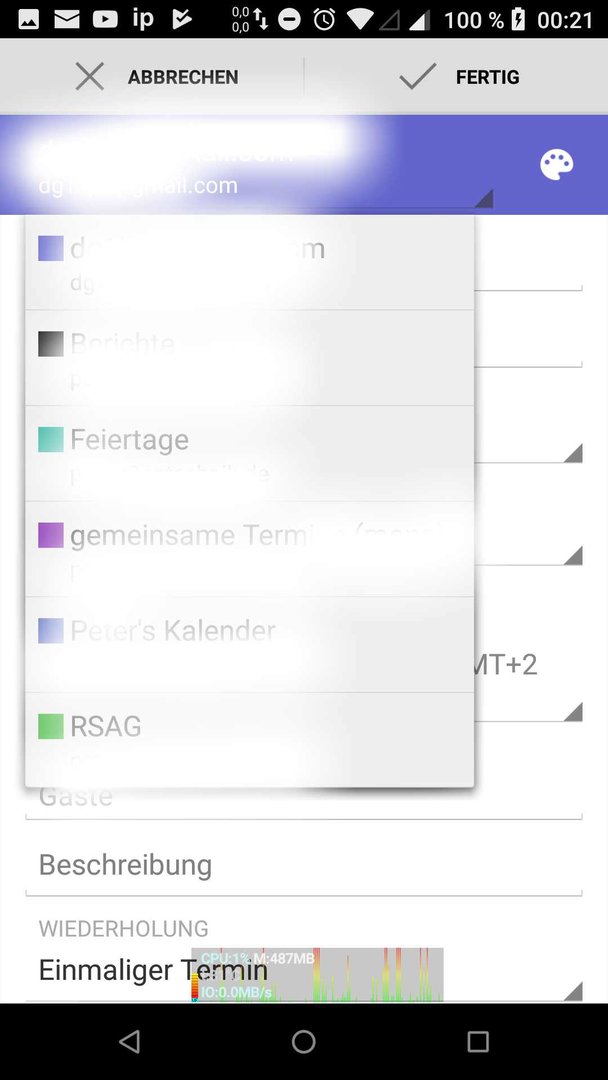Tap the checkmark icon beside Fertig
The height and width of the screenshot is (1080, 608).
(417, 76)
